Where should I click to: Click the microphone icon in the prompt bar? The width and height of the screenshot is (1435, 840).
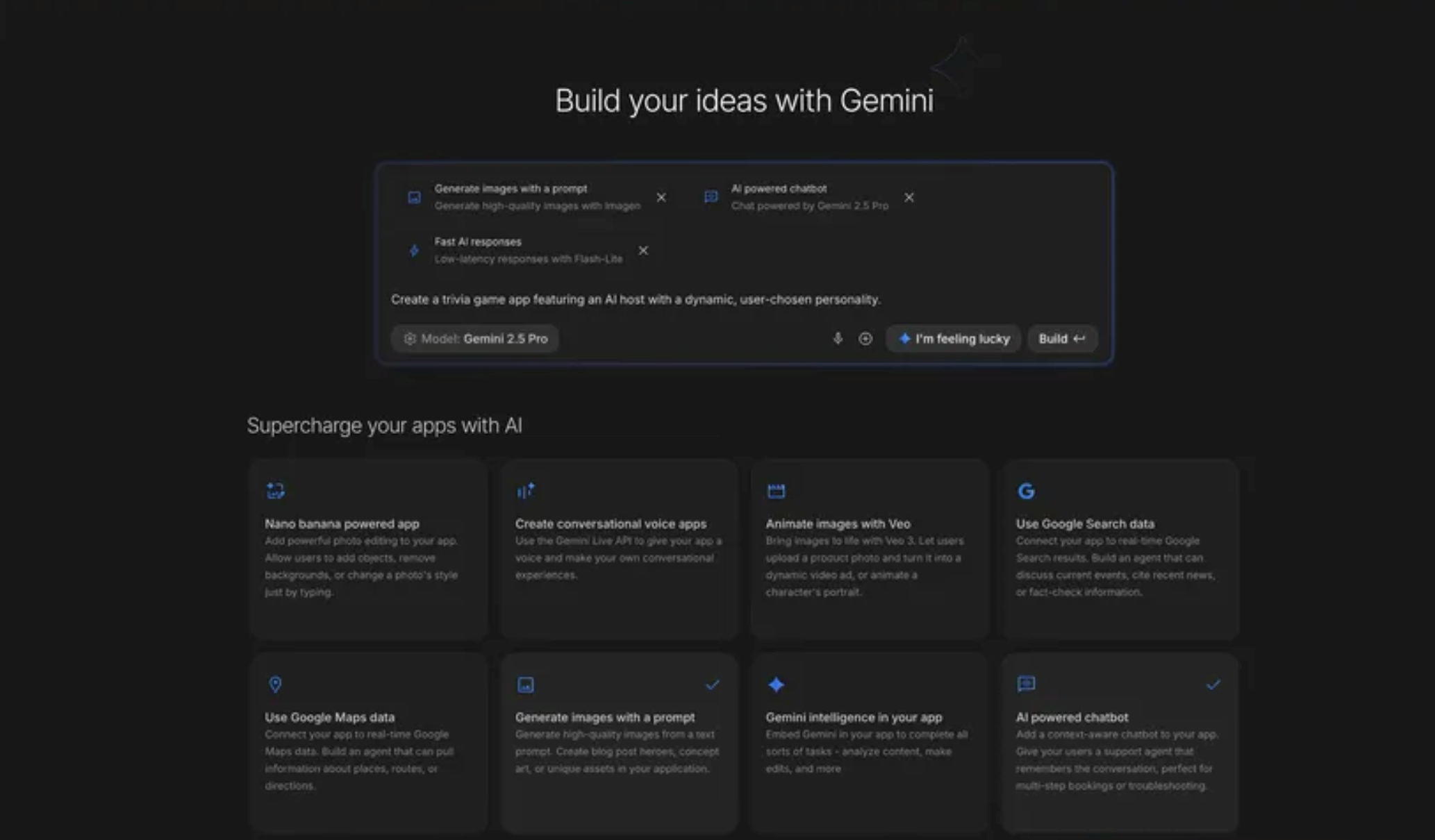pos(838,339)
